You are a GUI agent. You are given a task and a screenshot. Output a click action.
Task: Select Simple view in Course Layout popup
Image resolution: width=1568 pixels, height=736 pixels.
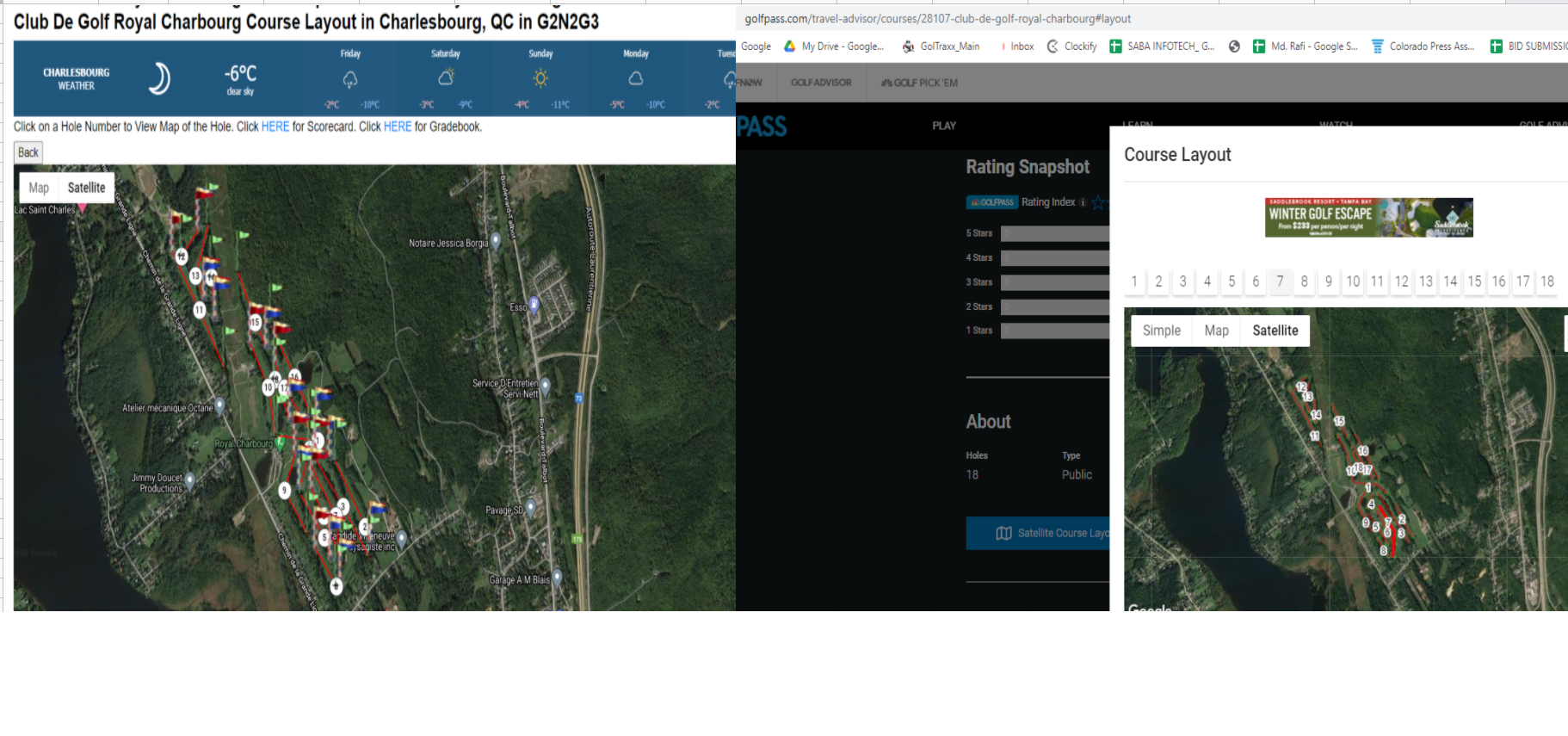coord(1162,331)
